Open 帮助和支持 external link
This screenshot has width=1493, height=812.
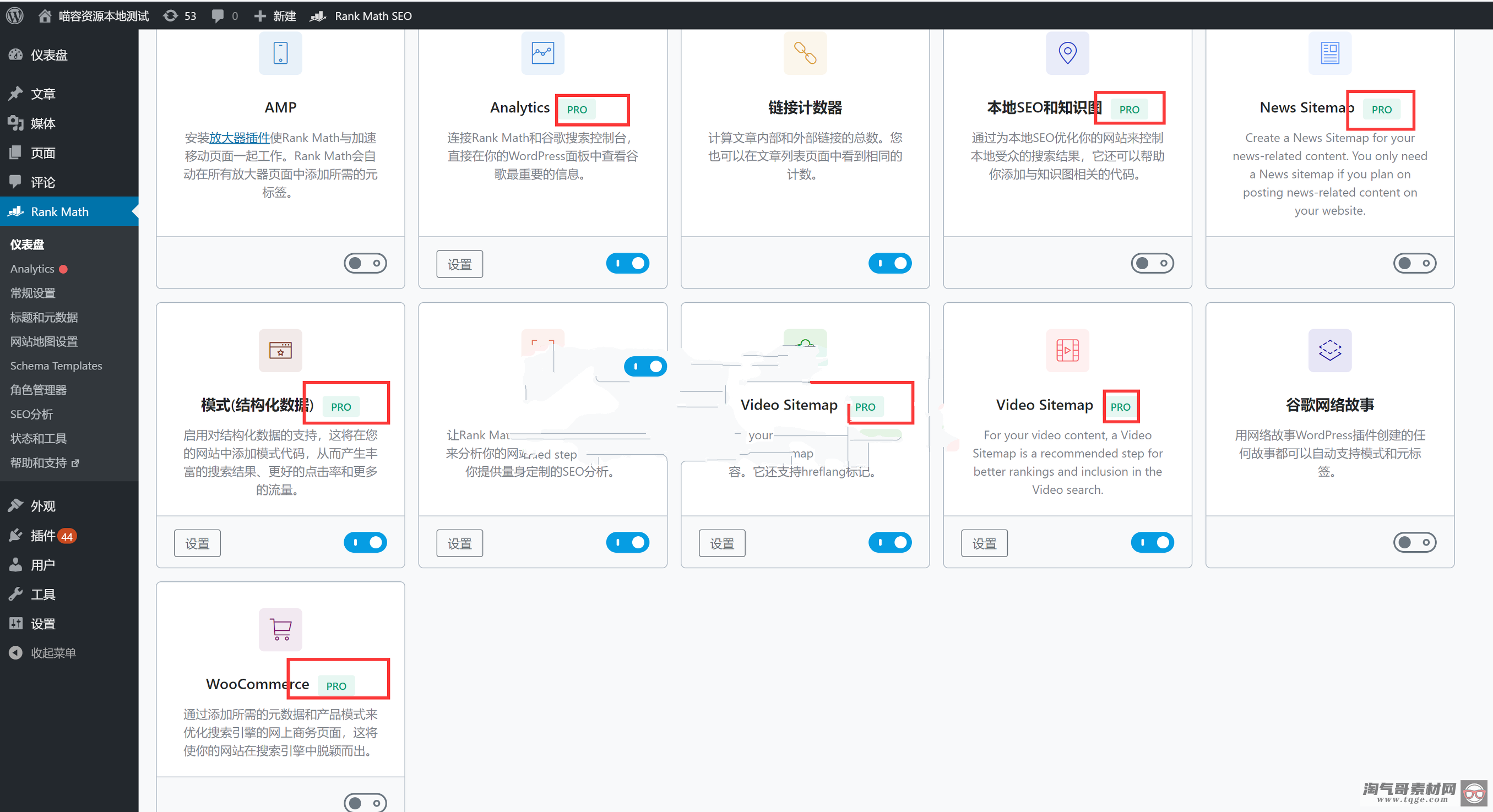(x=45, y=463)
